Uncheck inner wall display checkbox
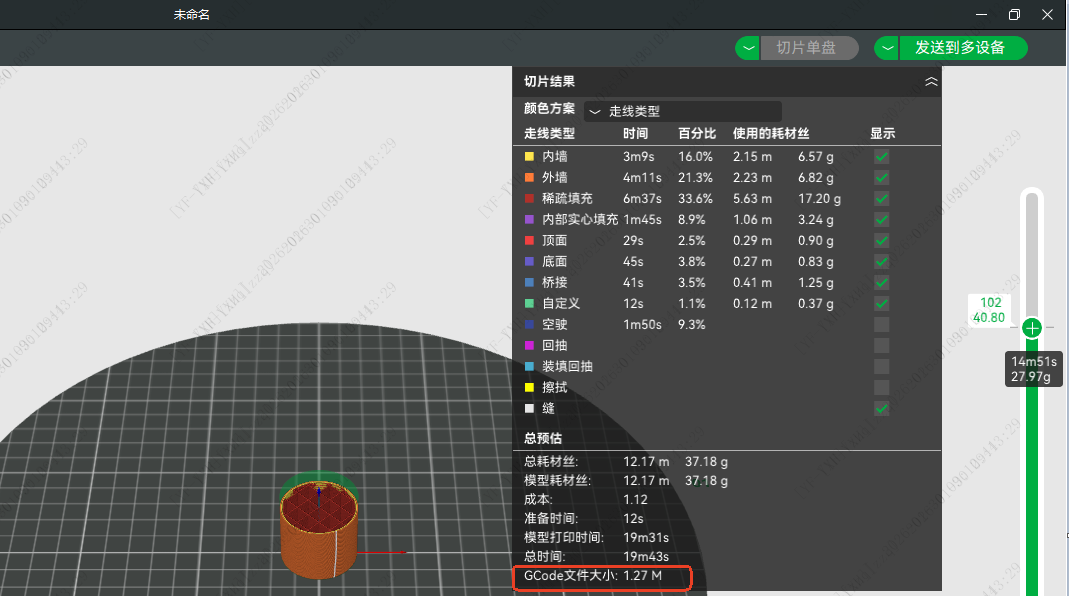1069x596 pixels. [x=881, y=157]
